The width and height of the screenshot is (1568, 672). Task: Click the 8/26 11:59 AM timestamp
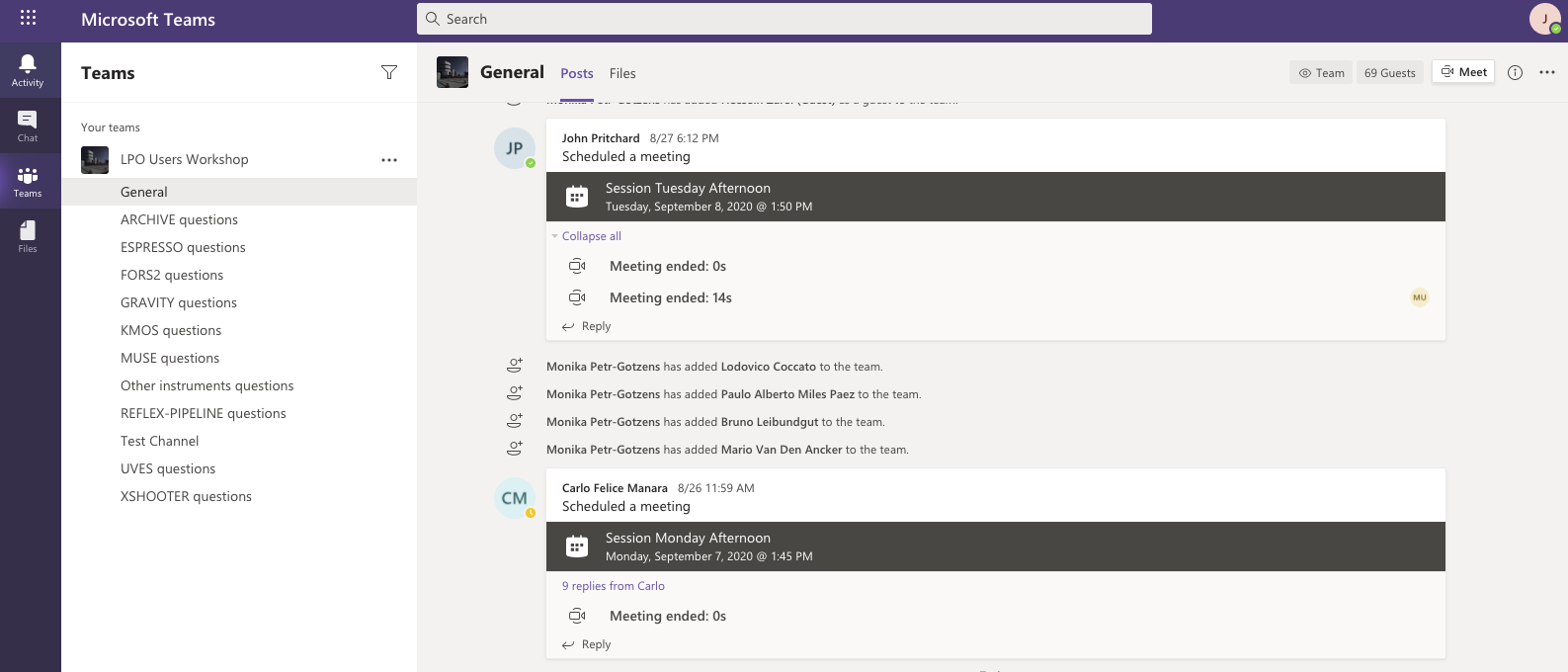pos(716,488)
